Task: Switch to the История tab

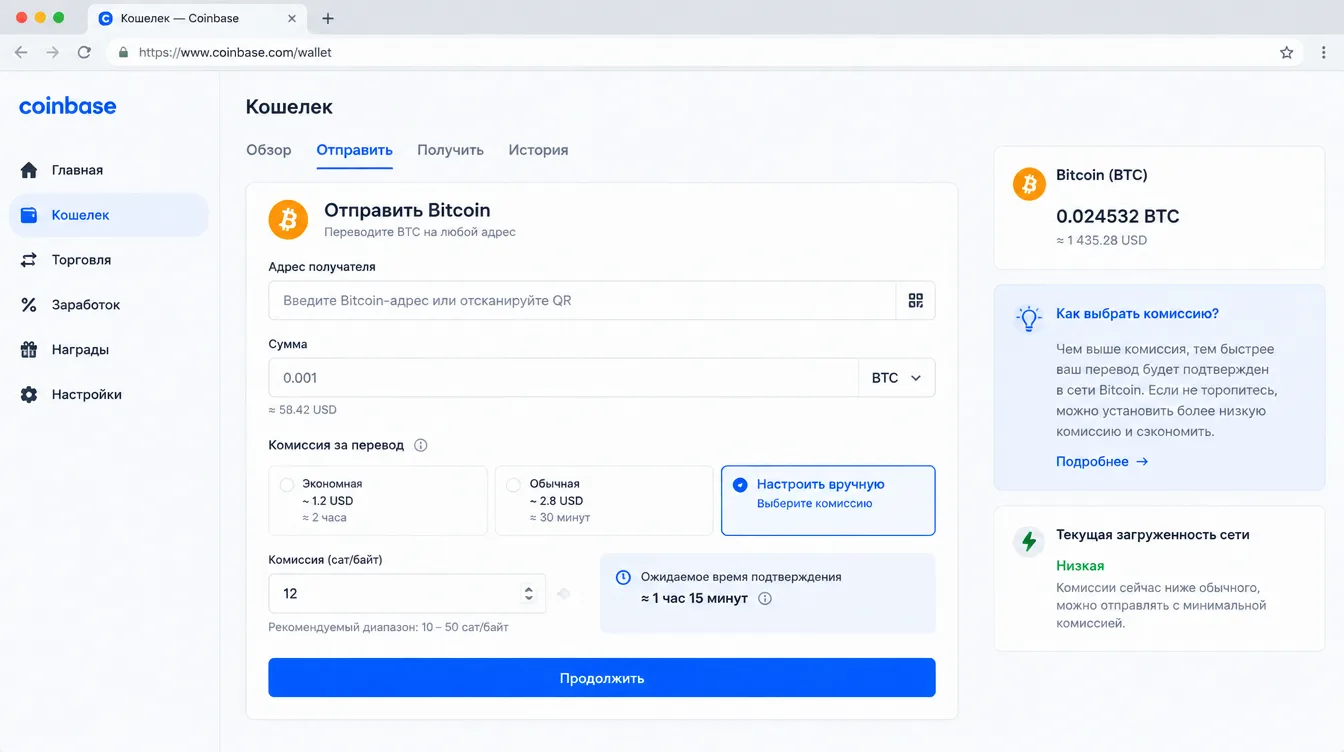Action: click(538, 150)
